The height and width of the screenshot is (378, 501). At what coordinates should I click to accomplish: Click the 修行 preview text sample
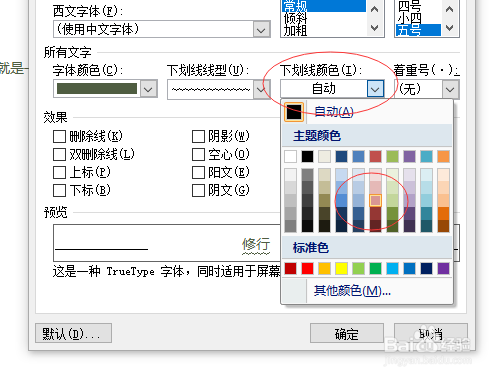256,244
